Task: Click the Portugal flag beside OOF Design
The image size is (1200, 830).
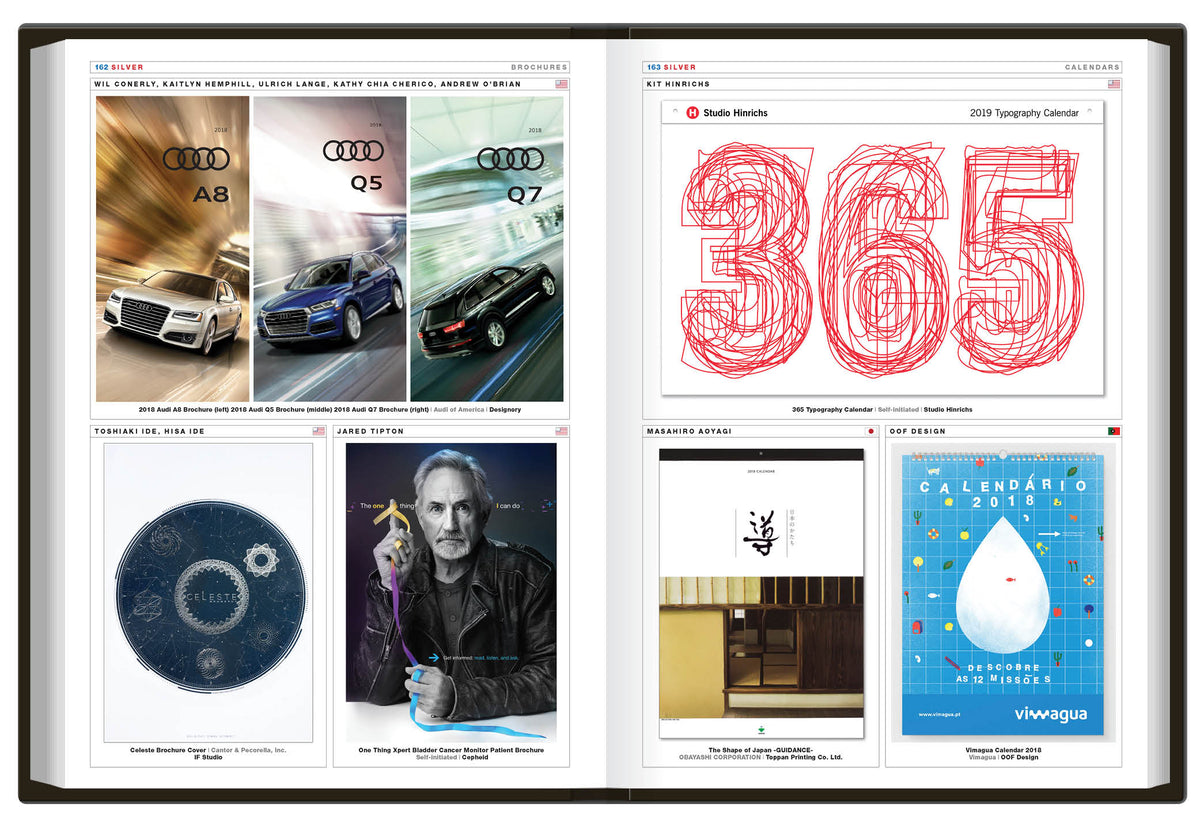Action: point(1114,431)
